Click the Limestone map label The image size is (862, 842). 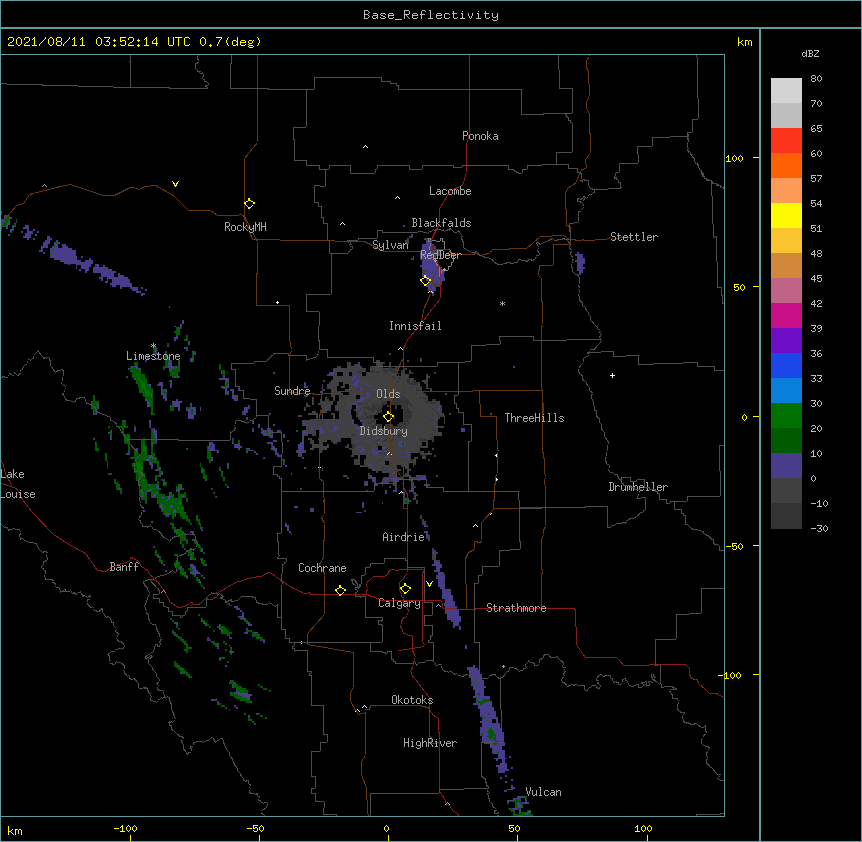pyautogui.click(x=153, y=356)
